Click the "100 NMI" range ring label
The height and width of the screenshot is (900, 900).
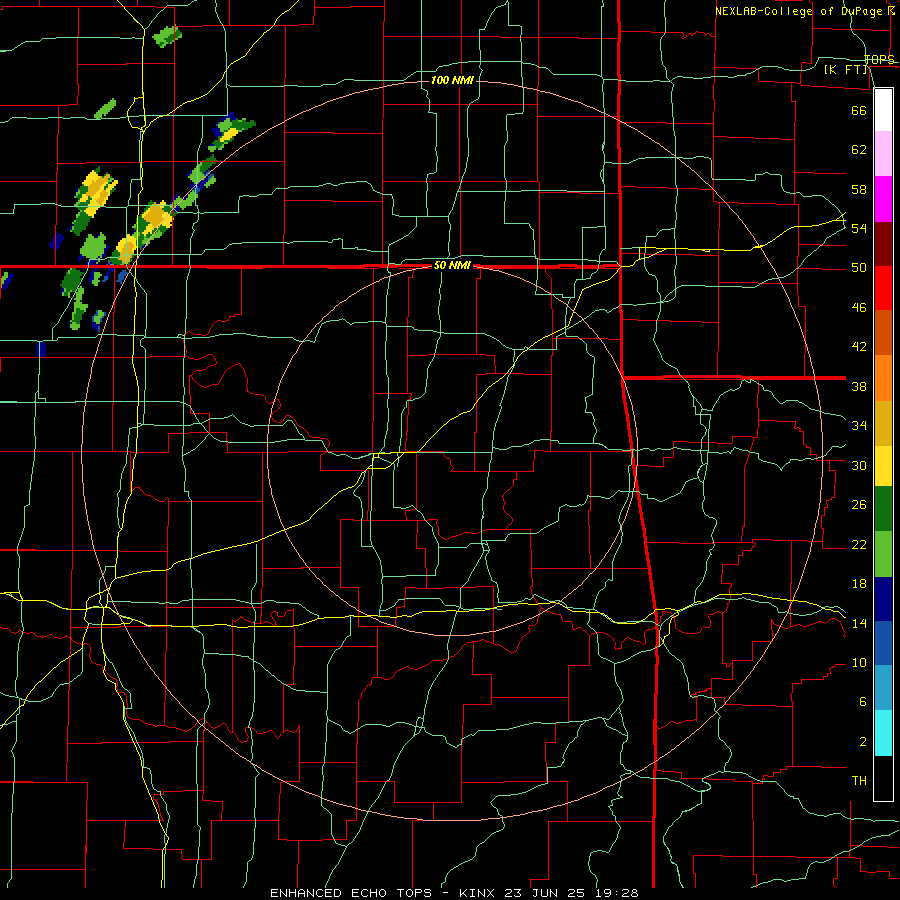452,80
